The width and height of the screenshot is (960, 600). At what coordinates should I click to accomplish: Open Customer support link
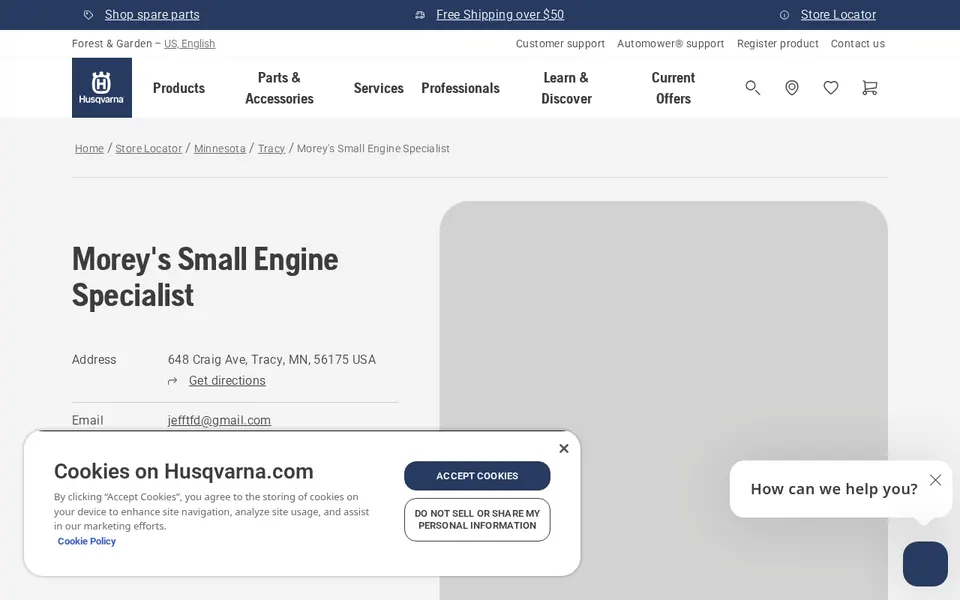560,43
